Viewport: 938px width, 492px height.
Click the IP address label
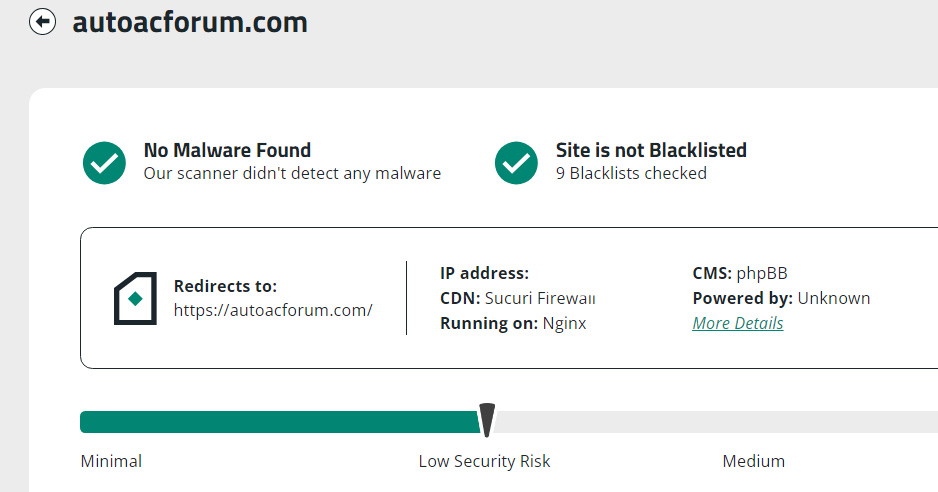pos(485,273)
